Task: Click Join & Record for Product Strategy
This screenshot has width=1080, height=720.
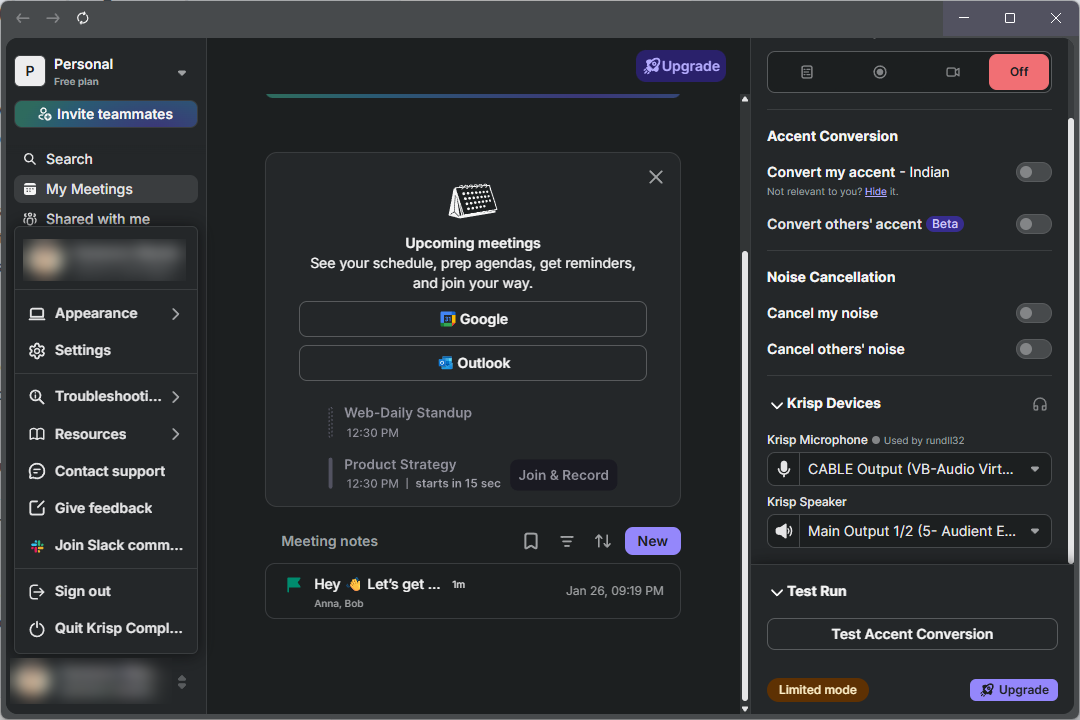Action: click(563, 475)
